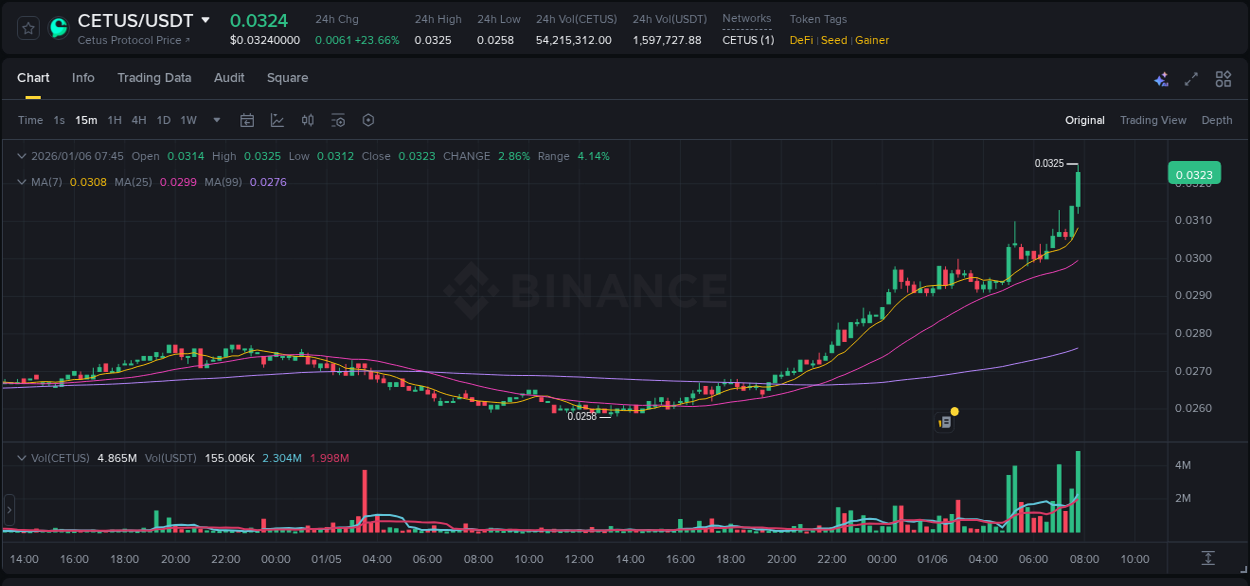The image size is (1250, 586).
Task: Open the widgets grid icon
Action: 1223,78
